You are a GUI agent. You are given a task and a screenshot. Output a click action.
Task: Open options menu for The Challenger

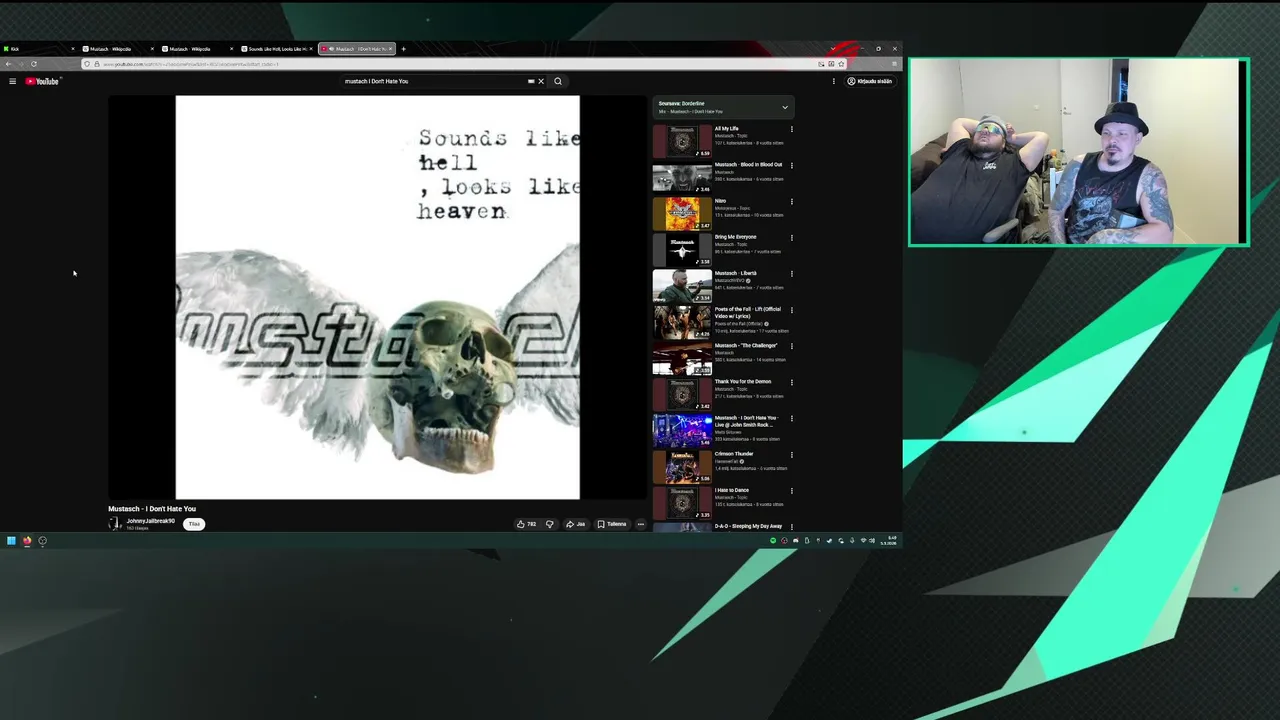tap(792, 346)
